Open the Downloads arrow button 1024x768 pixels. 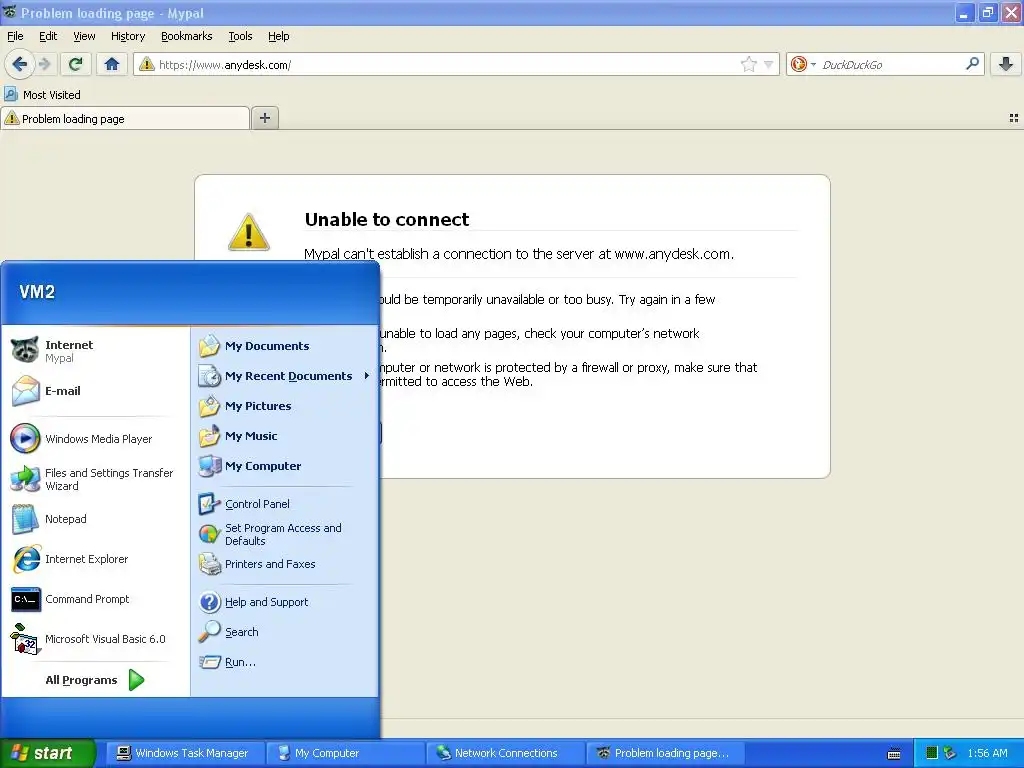click(x=1006, y=64)
